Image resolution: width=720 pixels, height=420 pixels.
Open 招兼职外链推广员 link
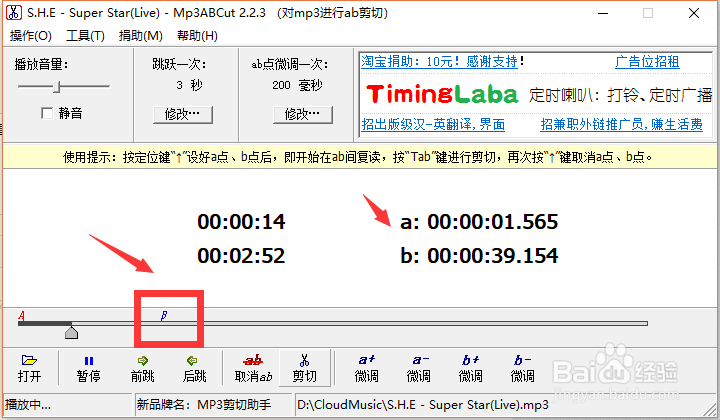621,124
